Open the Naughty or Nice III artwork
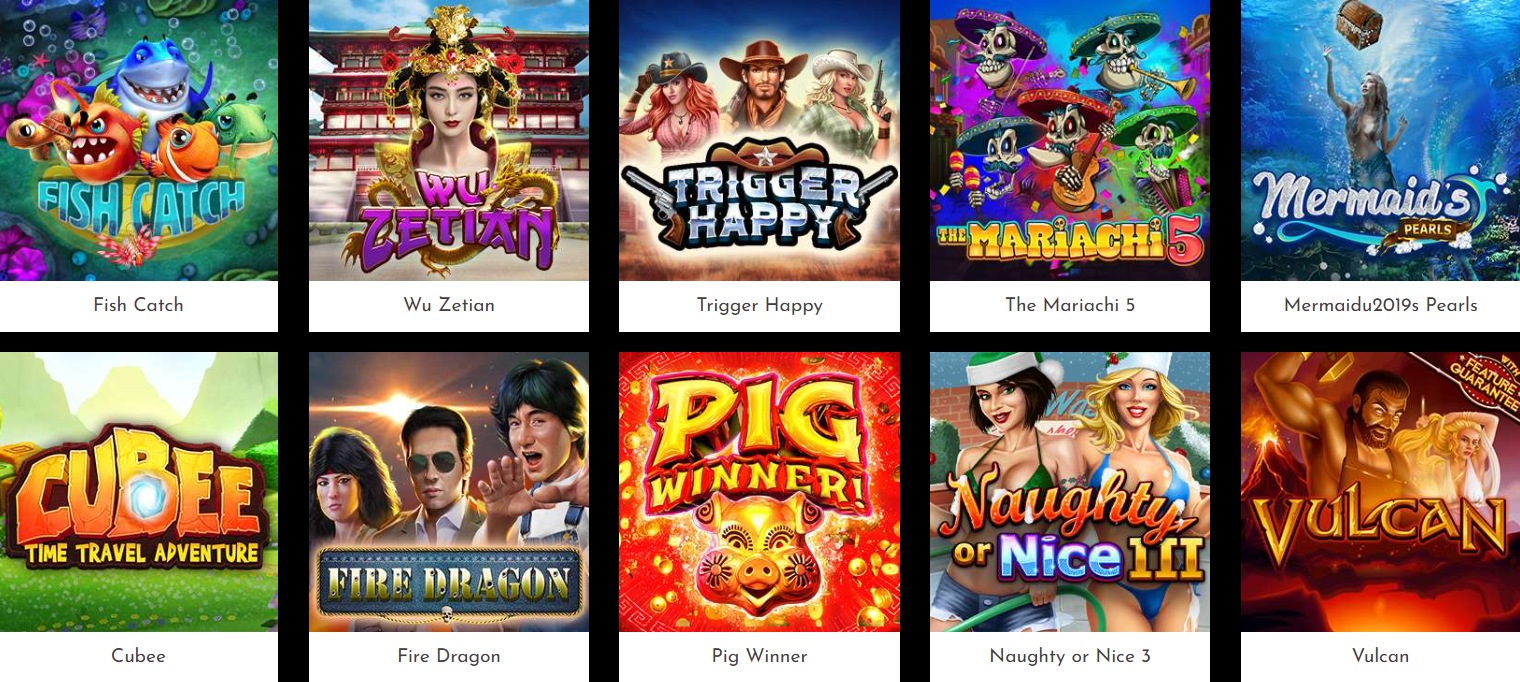Viewport: 1520px width, 682px height. pyautogui.click(x=1070, y=492)
